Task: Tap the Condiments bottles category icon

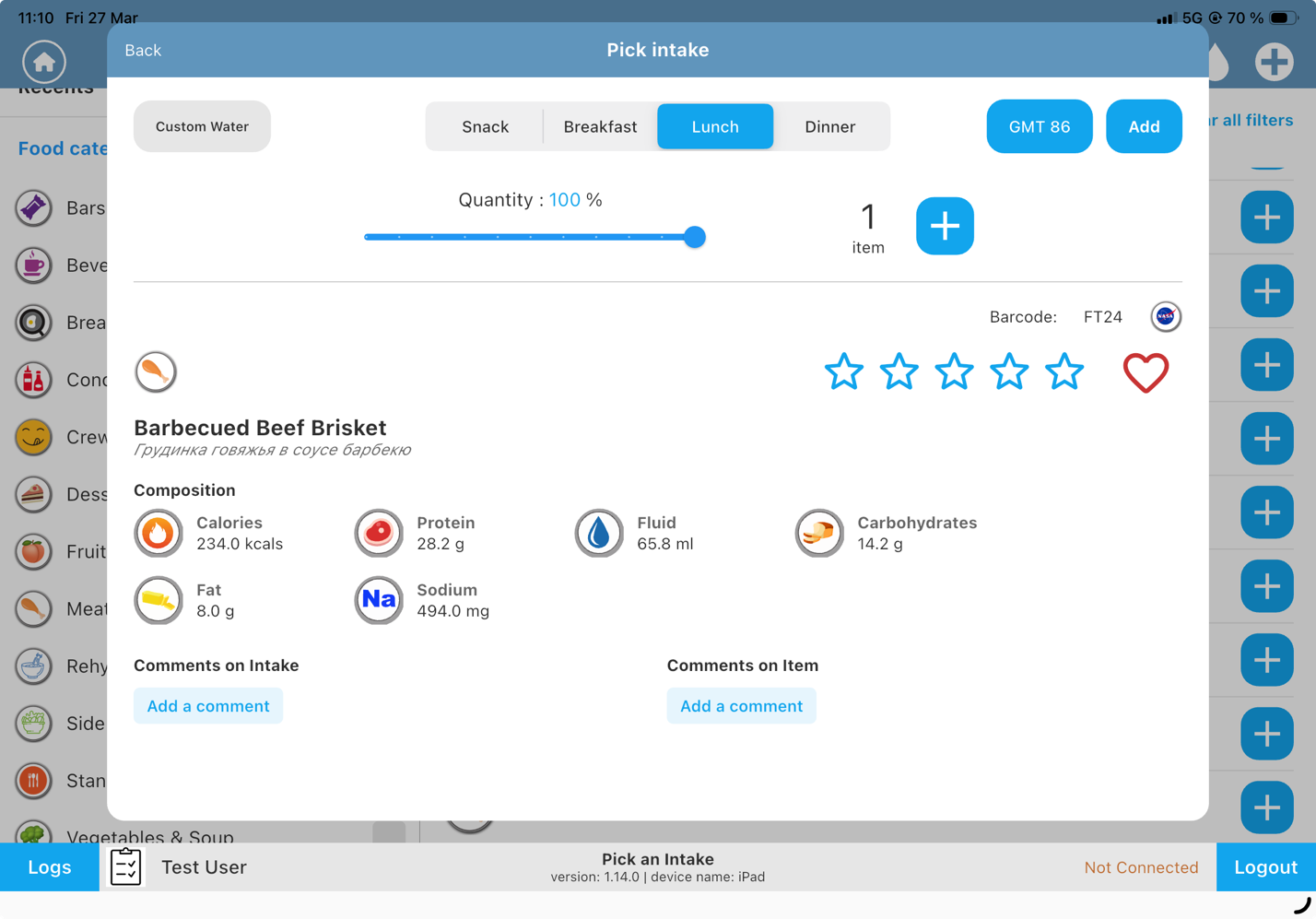Action: [33, 380]
